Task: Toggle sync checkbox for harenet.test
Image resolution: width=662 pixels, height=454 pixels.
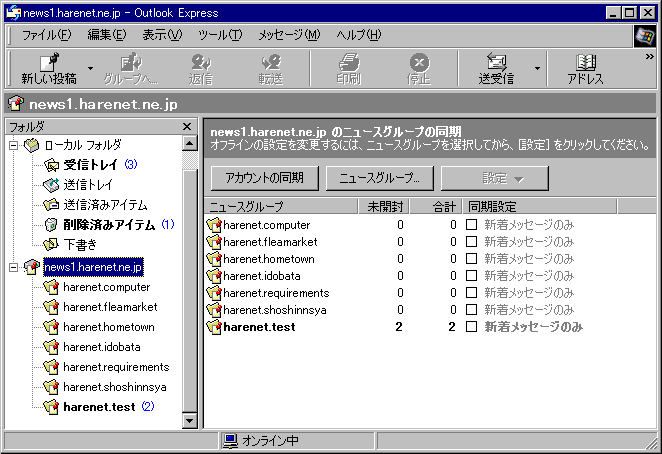Action: (471, 326)
